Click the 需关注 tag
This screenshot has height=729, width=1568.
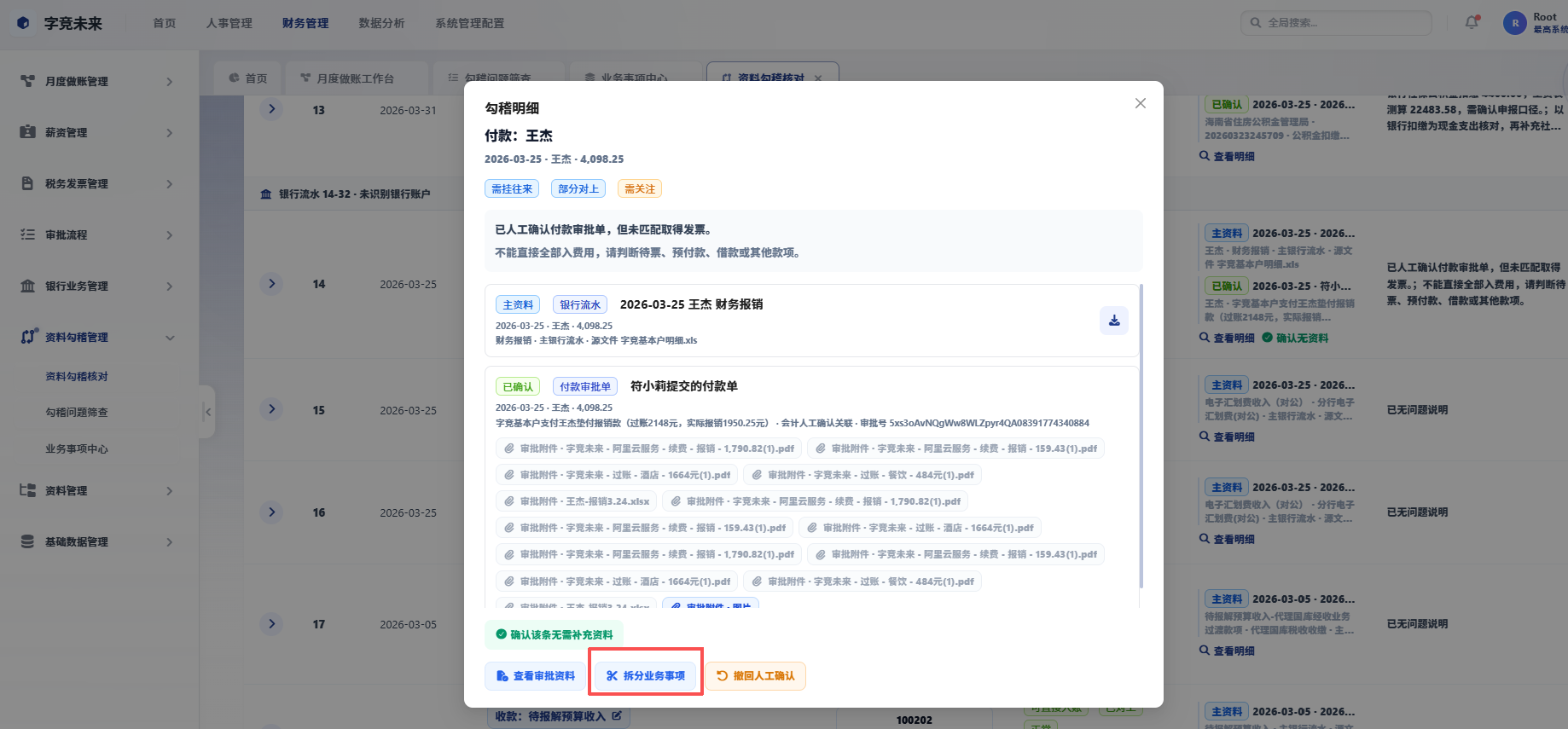[x=640, y=189]
